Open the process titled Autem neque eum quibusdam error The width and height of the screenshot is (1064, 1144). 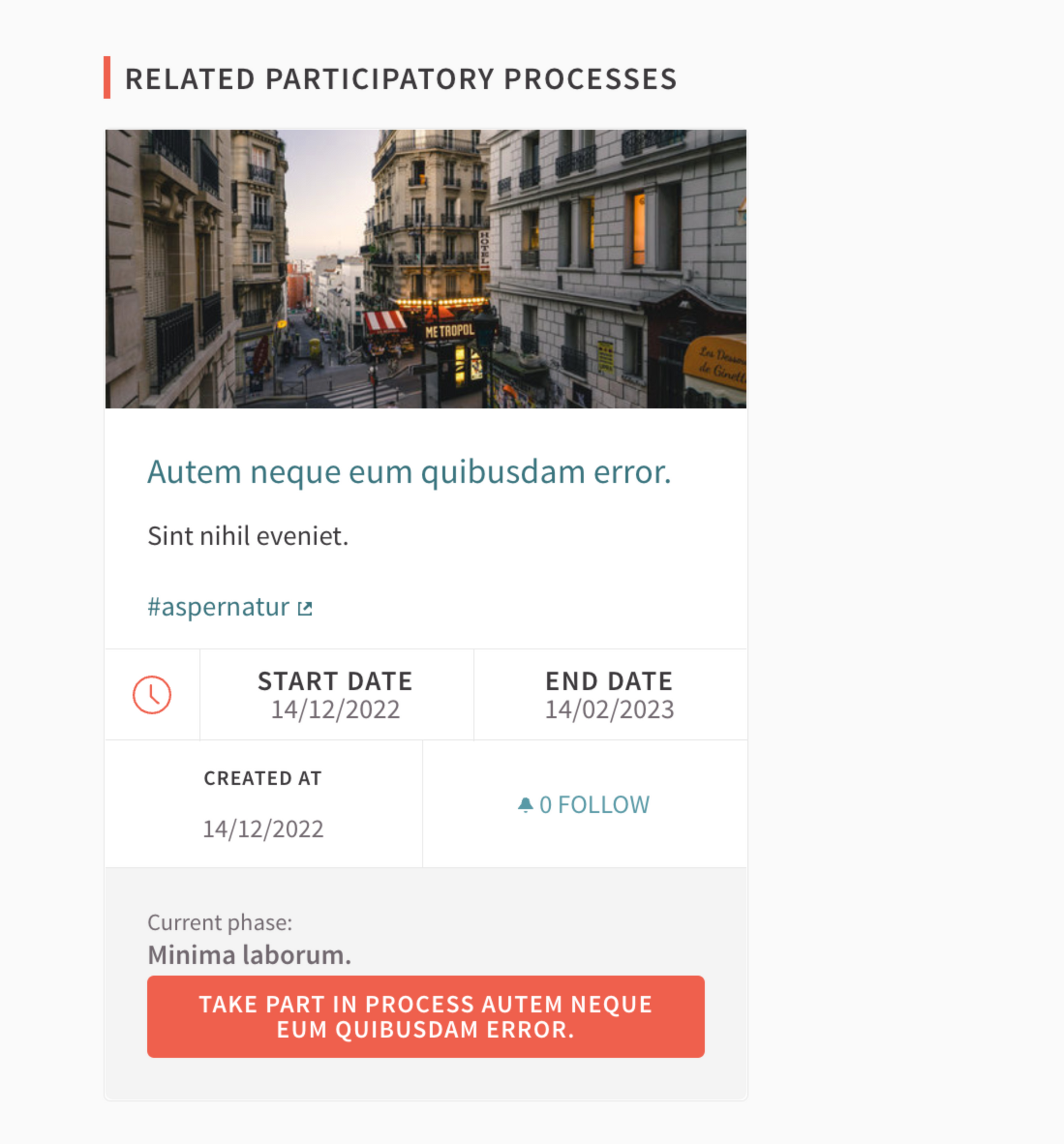point(410,471)
